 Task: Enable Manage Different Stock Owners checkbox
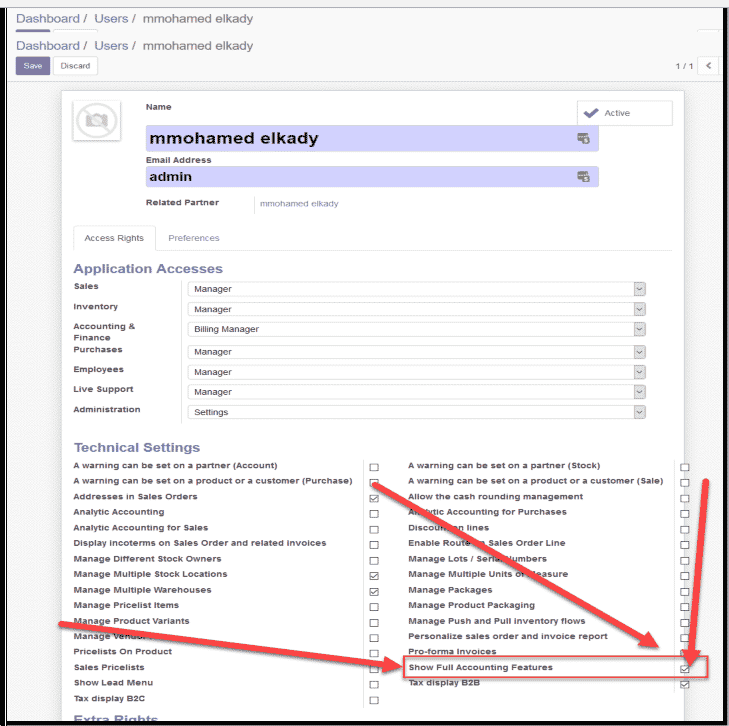pyautogui.click(x=374, y=561)
